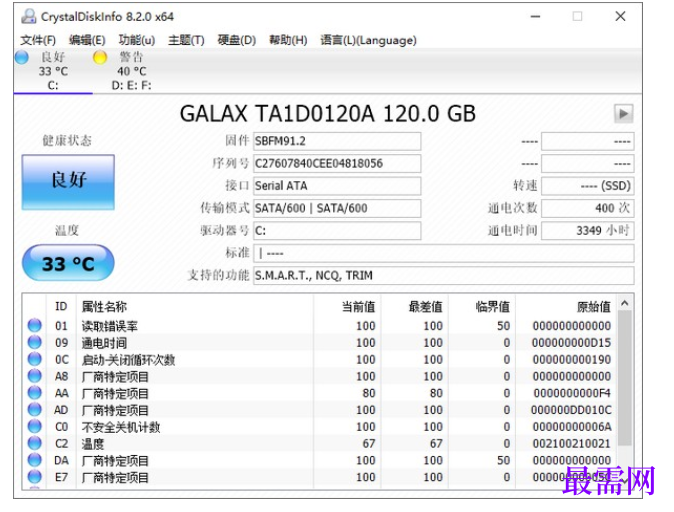Click the interface field Serial ATA
This screenshot has height=512, width=674.
(x=337, y=186)
